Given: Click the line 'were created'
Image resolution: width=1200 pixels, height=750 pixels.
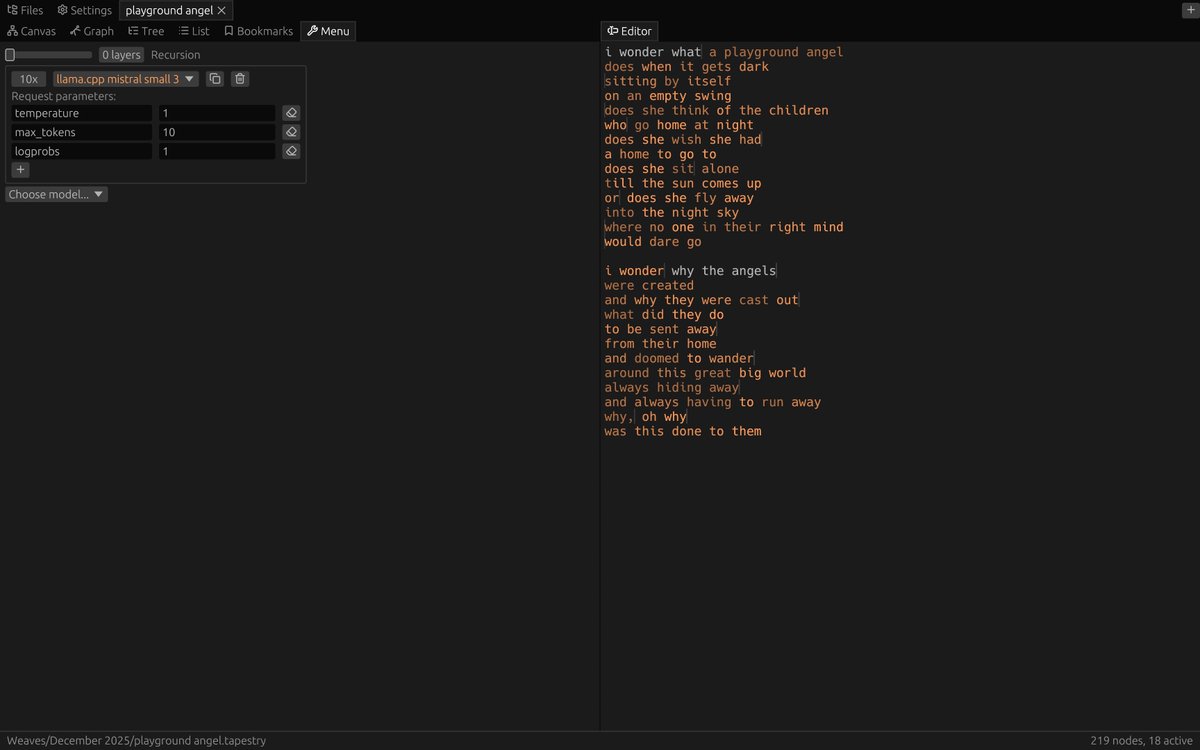Looking at the screenshot, I should pos(649,285).
